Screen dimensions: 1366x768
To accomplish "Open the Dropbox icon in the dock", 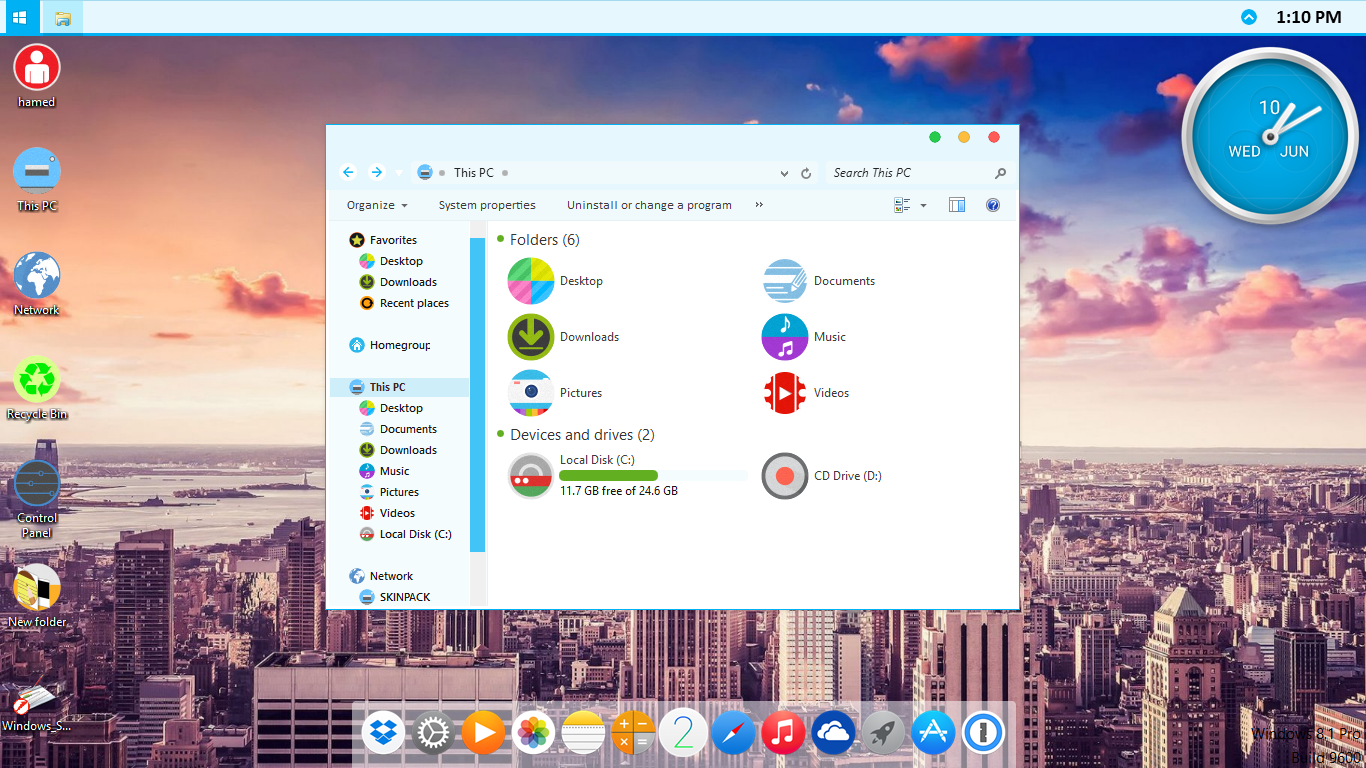I will 383,734.
